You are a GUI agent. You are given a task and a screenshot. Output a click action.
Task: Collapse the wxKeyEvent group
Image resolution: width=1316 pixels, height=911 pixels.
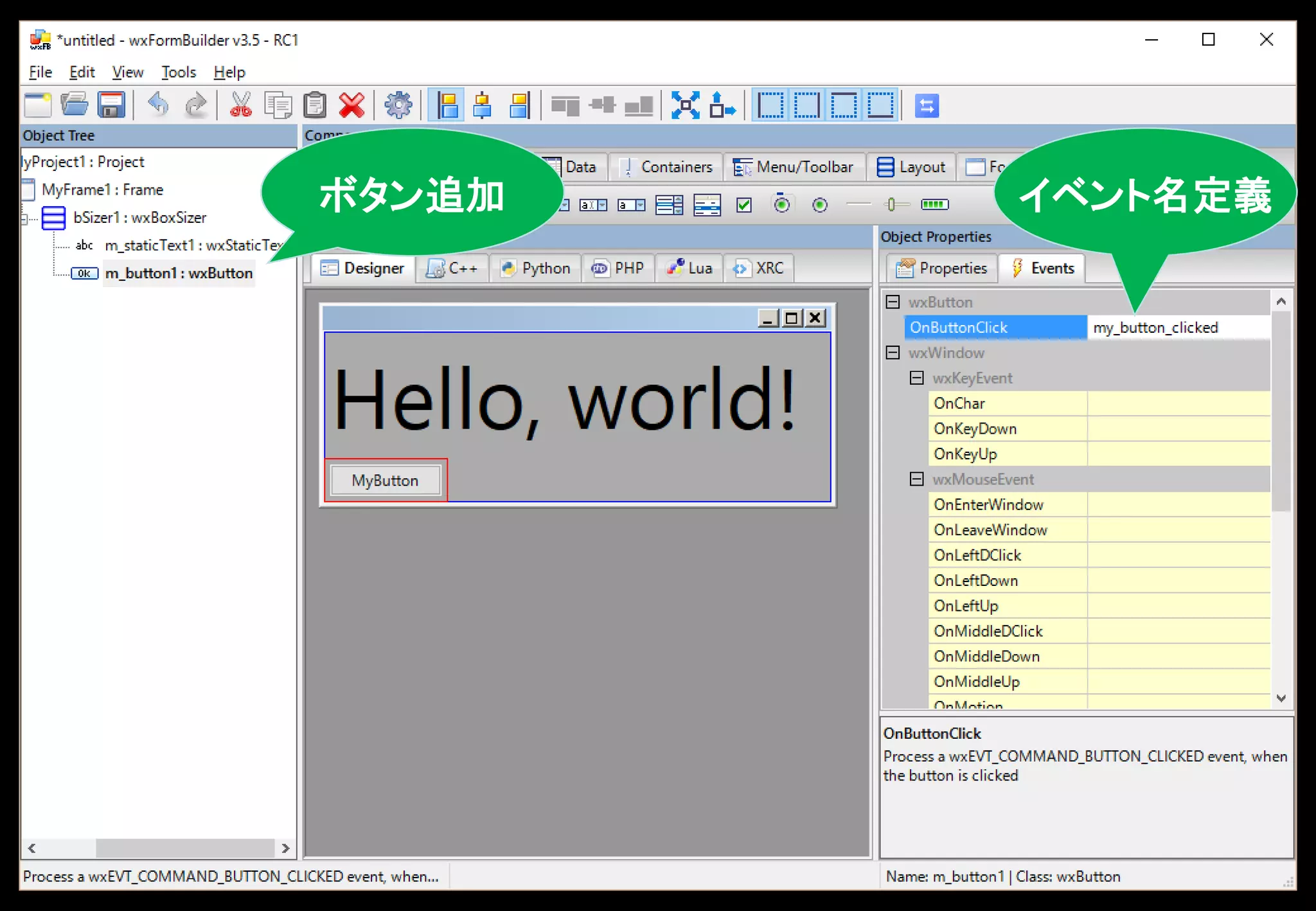pyautogui.click(x=917, y=378)
